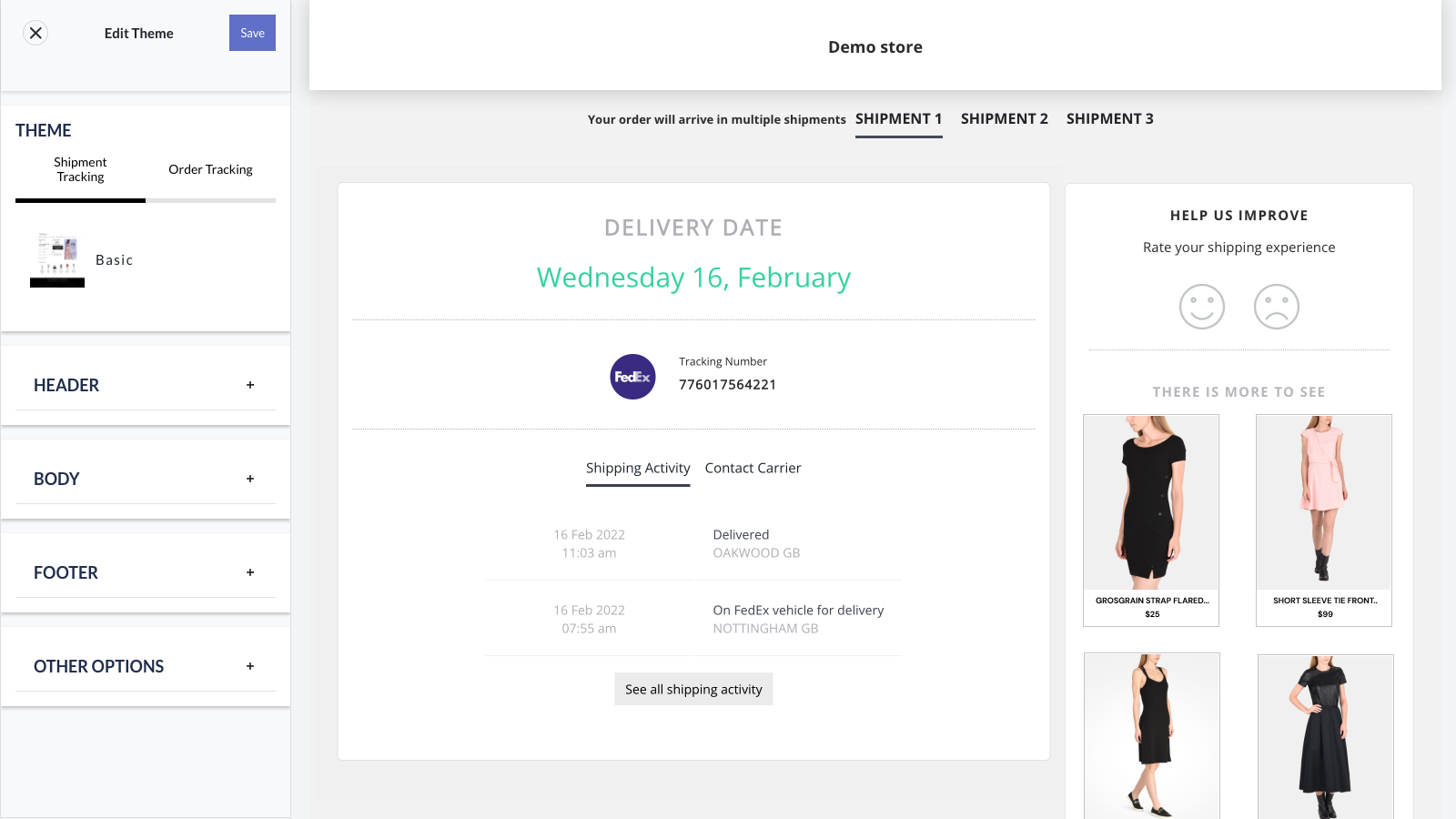1456x819 pixels.
Task: Save the theme changes
Action: pyautogui.click(x=252, y=33)
